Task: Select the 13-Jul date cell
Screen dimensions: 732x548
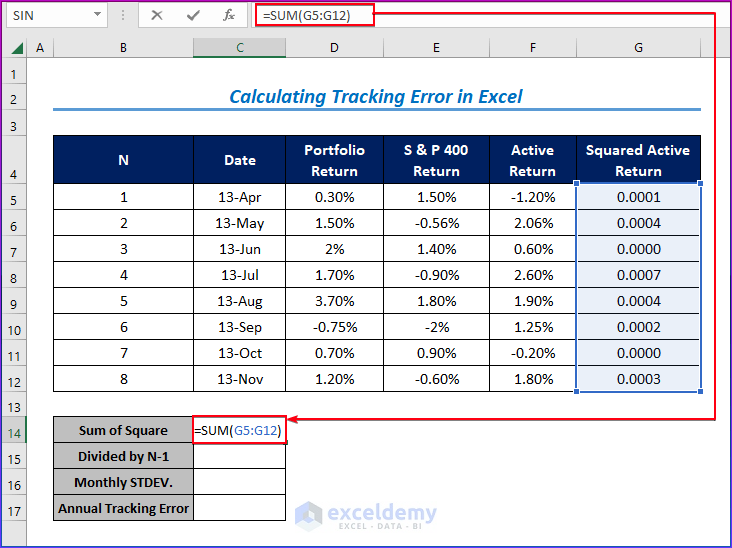Action: tap(239, 275)
